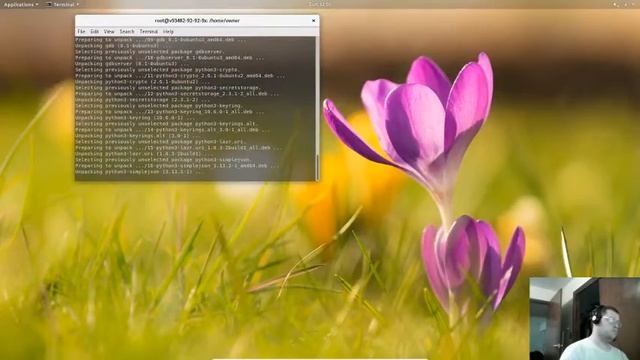Open the Terminal app menu in top bar
Viewport: 640px width, 360px height.
coord(62,4)
